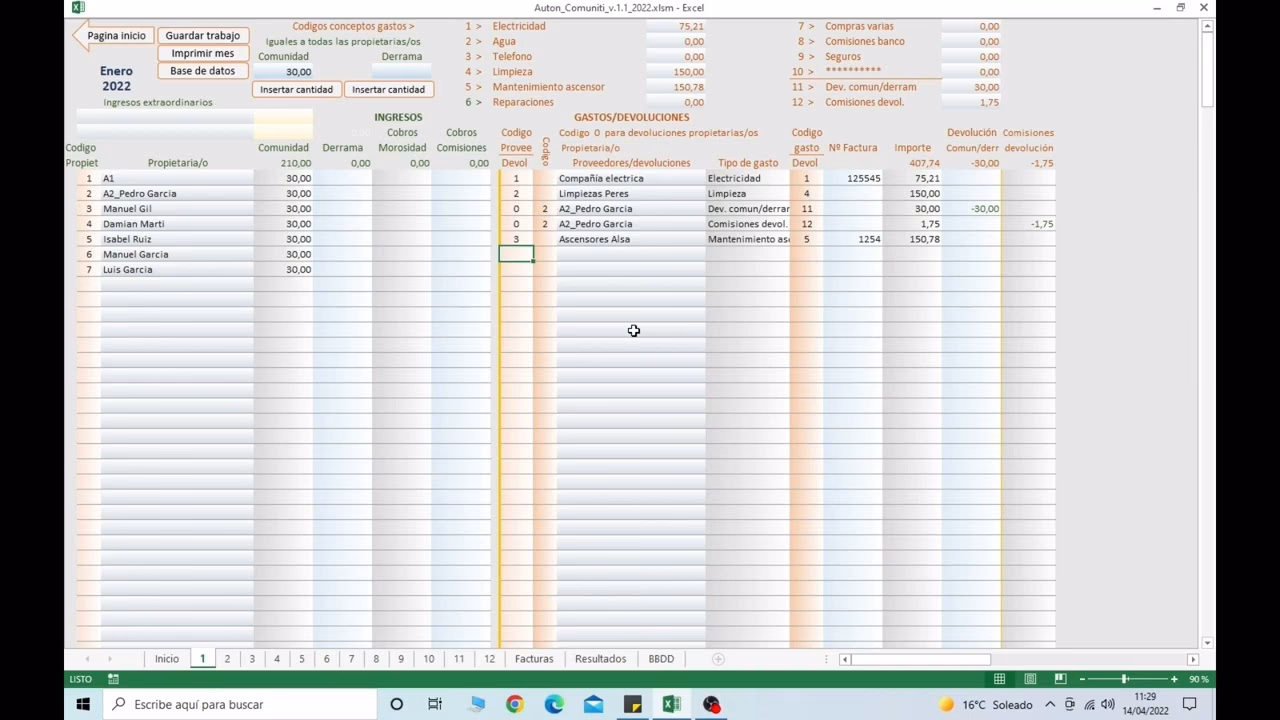Select Page Break Preview icon
This screenshot has width=1280, height=720.
1060,679
